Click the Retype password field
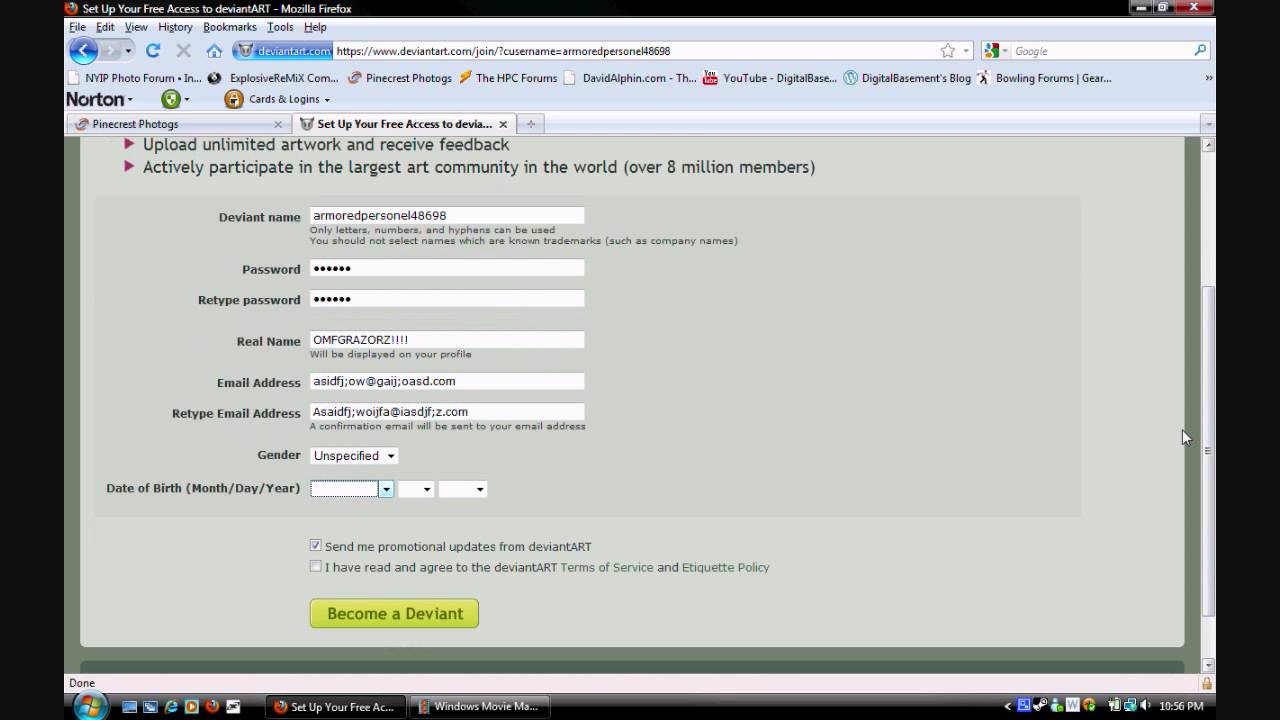1280x720 pixels. [447, 298]
